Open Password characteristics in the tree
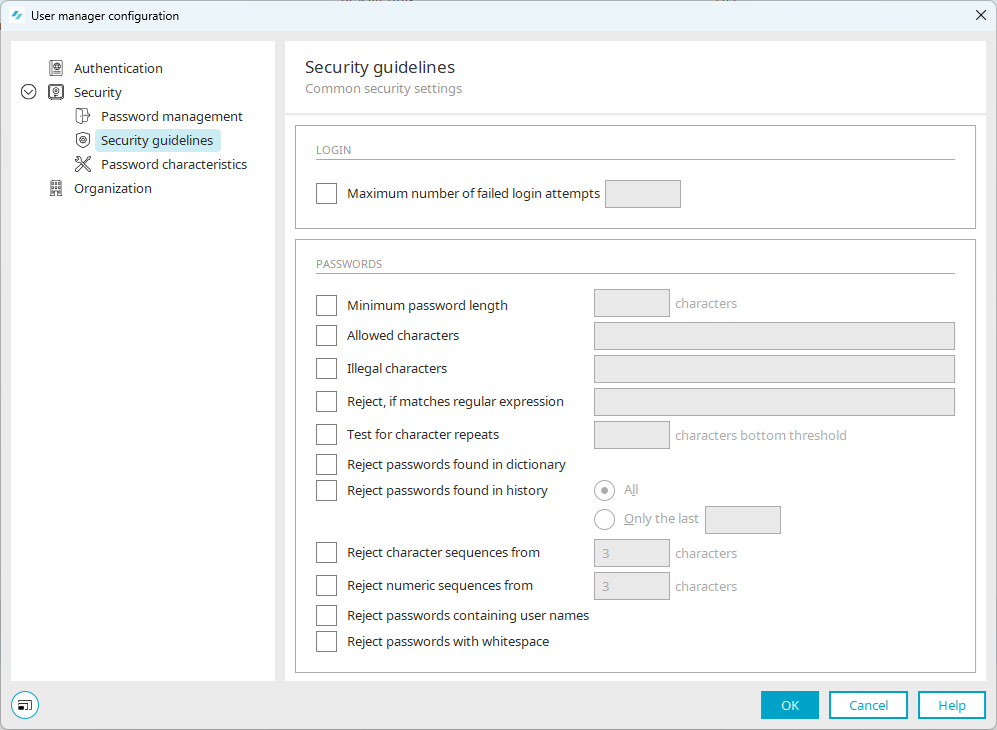997x730 pixels. coord(174,164)
